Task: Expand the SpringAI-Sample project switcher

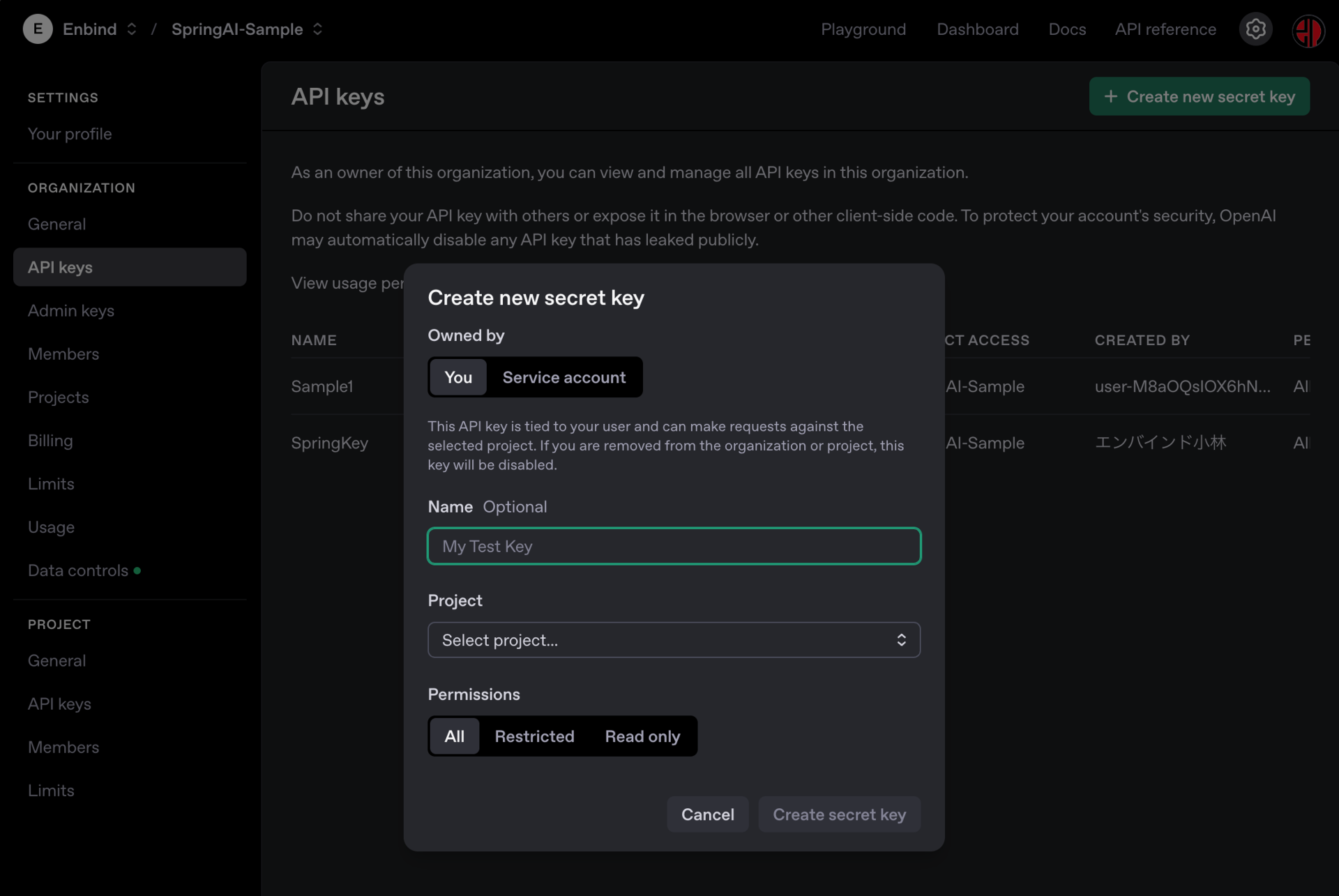Action: (317, 29)
